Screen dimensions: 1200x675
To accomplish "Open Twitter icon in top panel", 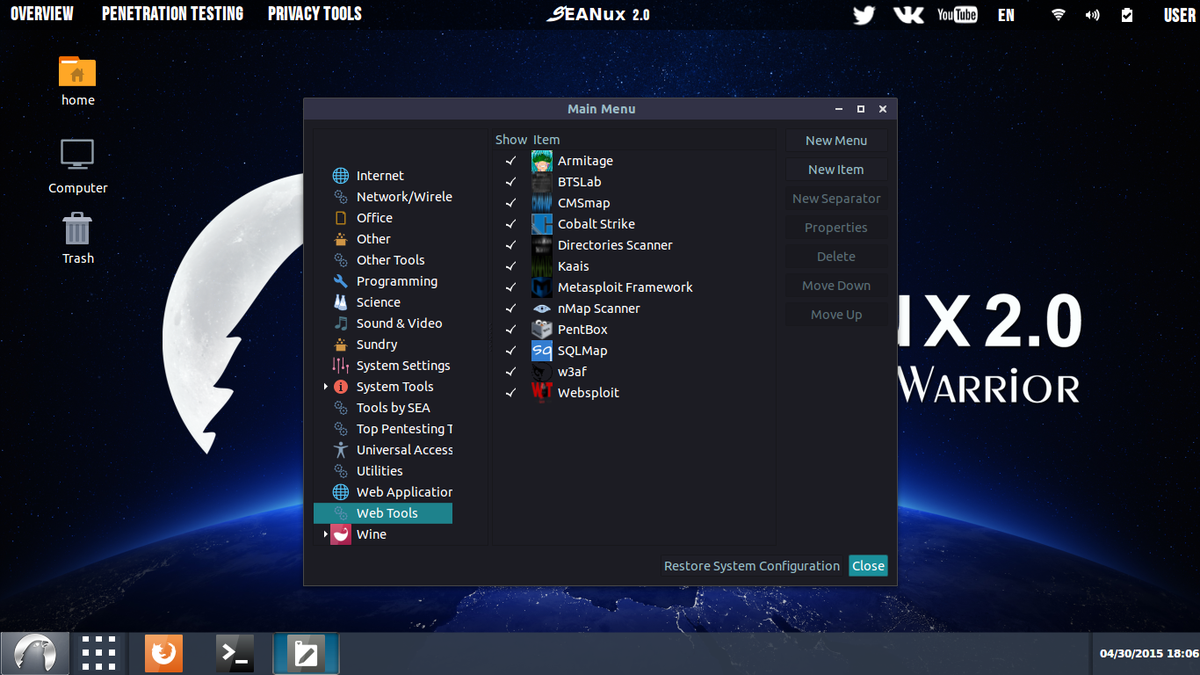I will (x=864, y=14).
